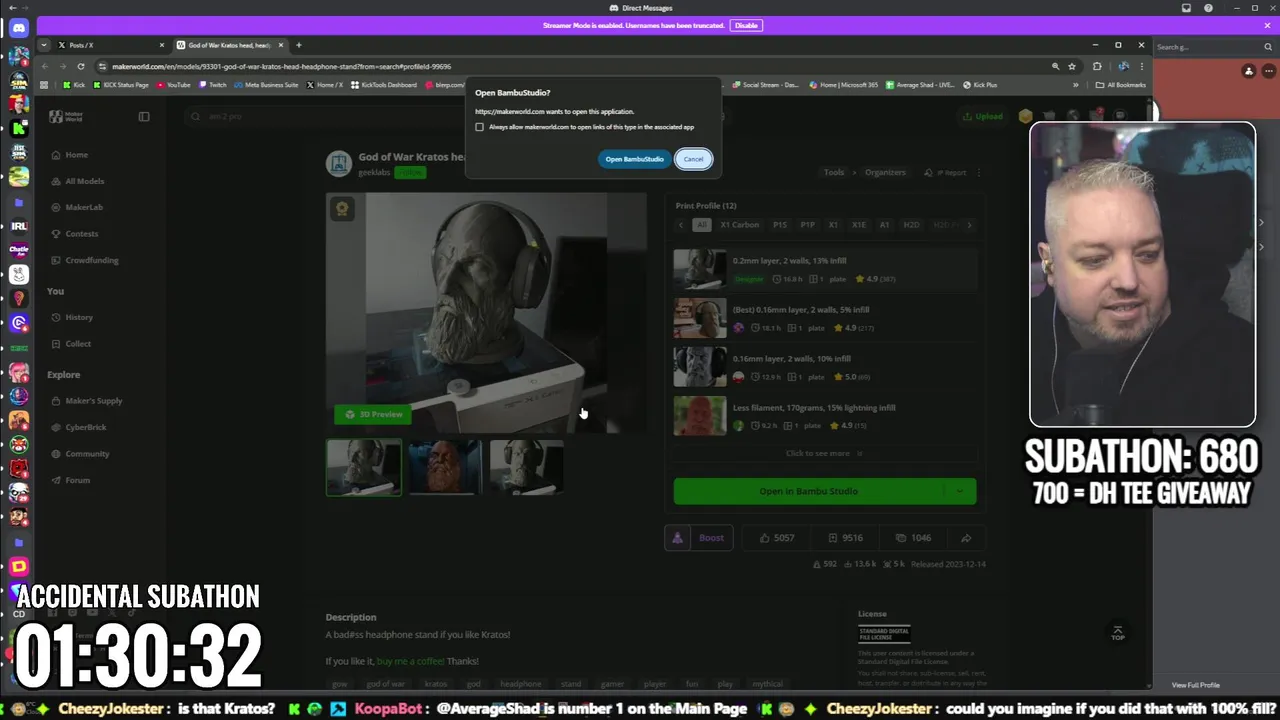Screen dimensions: 1280x720
Task: Open the browser three-dot menu
Action: point(1142,66)
